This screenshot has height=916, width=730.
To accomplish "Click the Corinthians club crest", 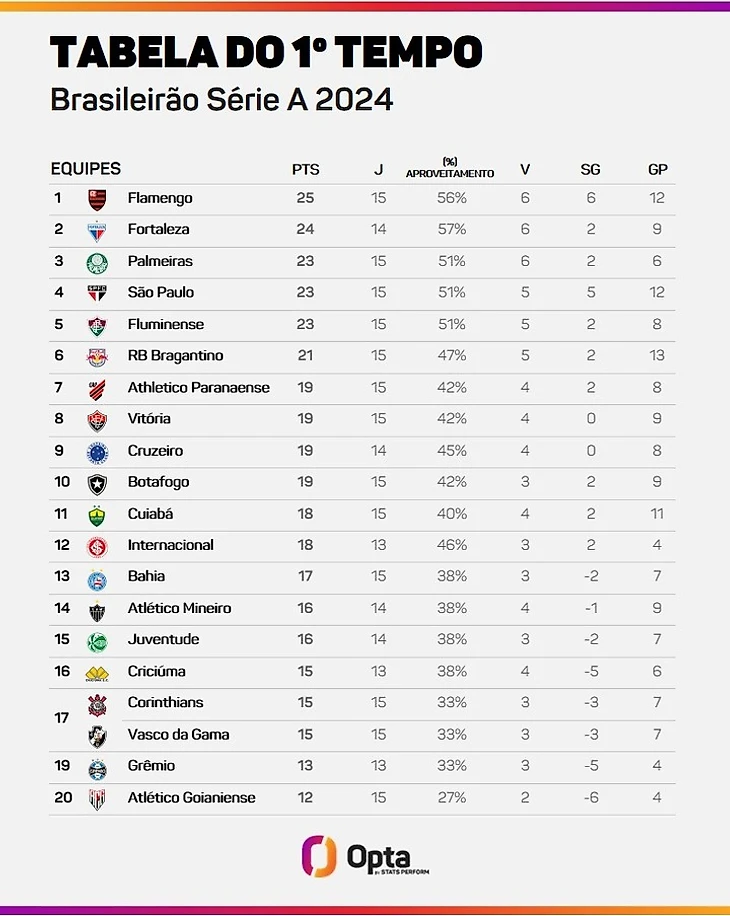I will click(x=97, y=704).
